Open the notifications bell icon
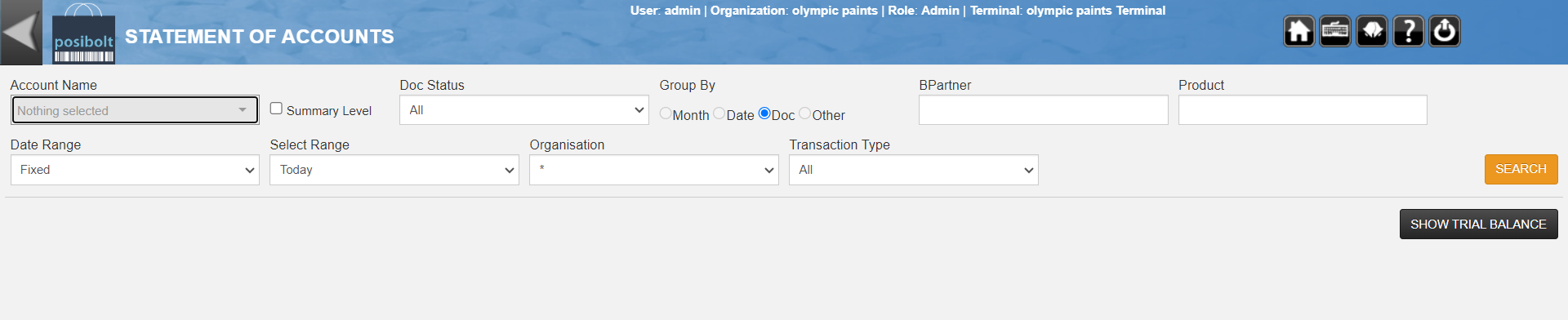The height and width of the screenshot is (320, 1568). [x=1372, y=32]
